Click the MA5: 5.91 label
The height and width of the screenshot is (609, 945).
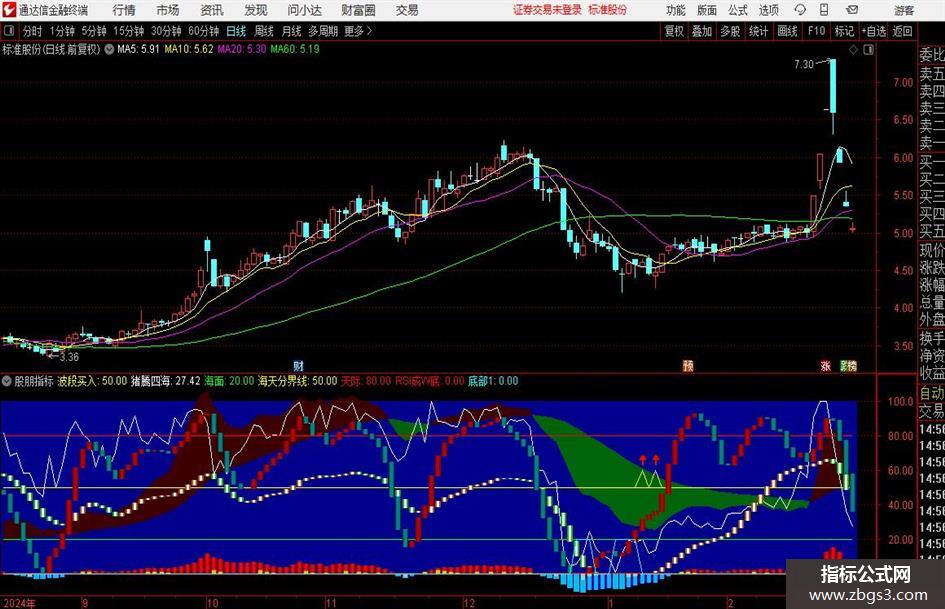click(x=138, y=49)
